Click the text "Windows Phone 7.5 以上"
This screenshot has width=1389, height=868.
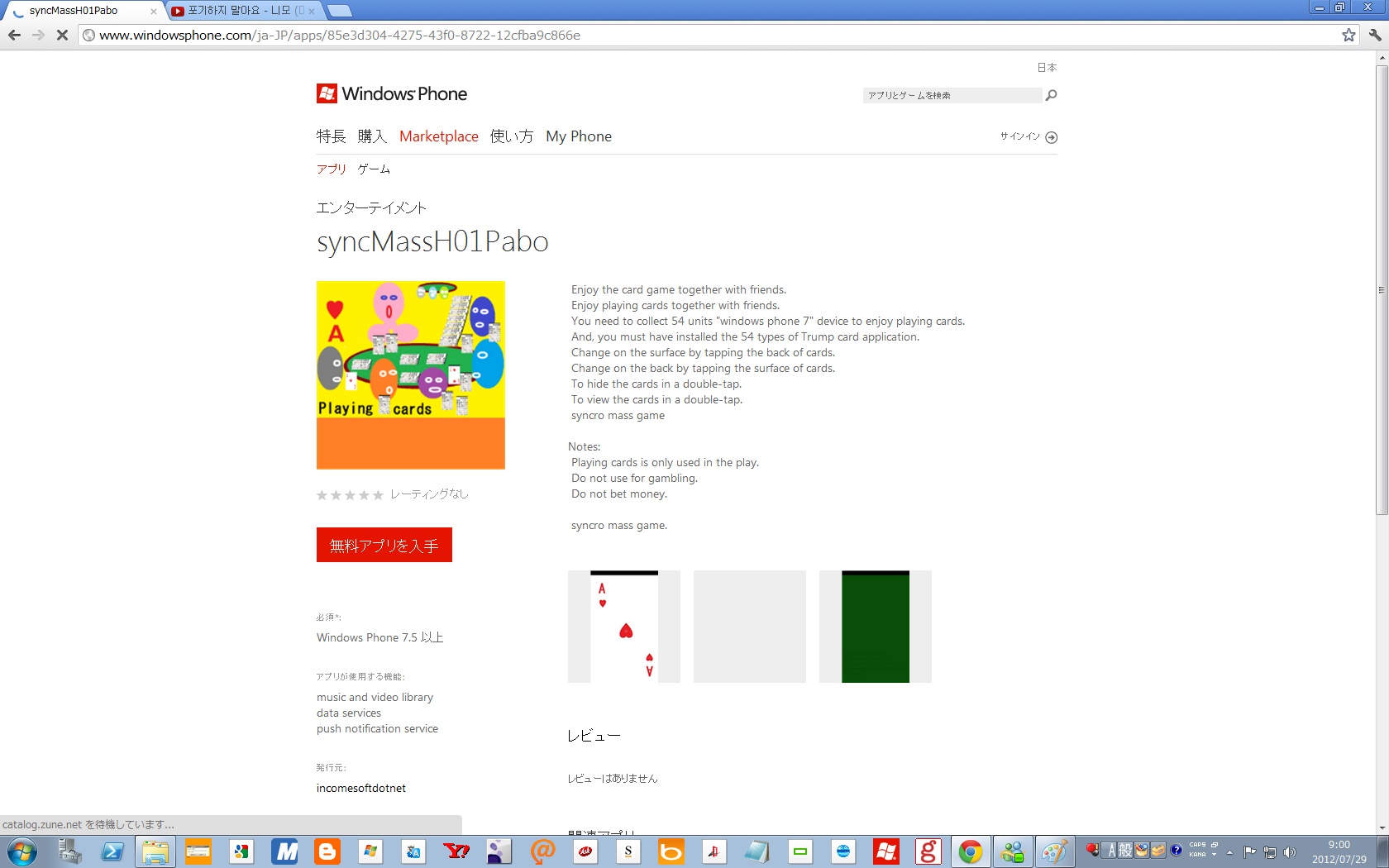[380, 637]
